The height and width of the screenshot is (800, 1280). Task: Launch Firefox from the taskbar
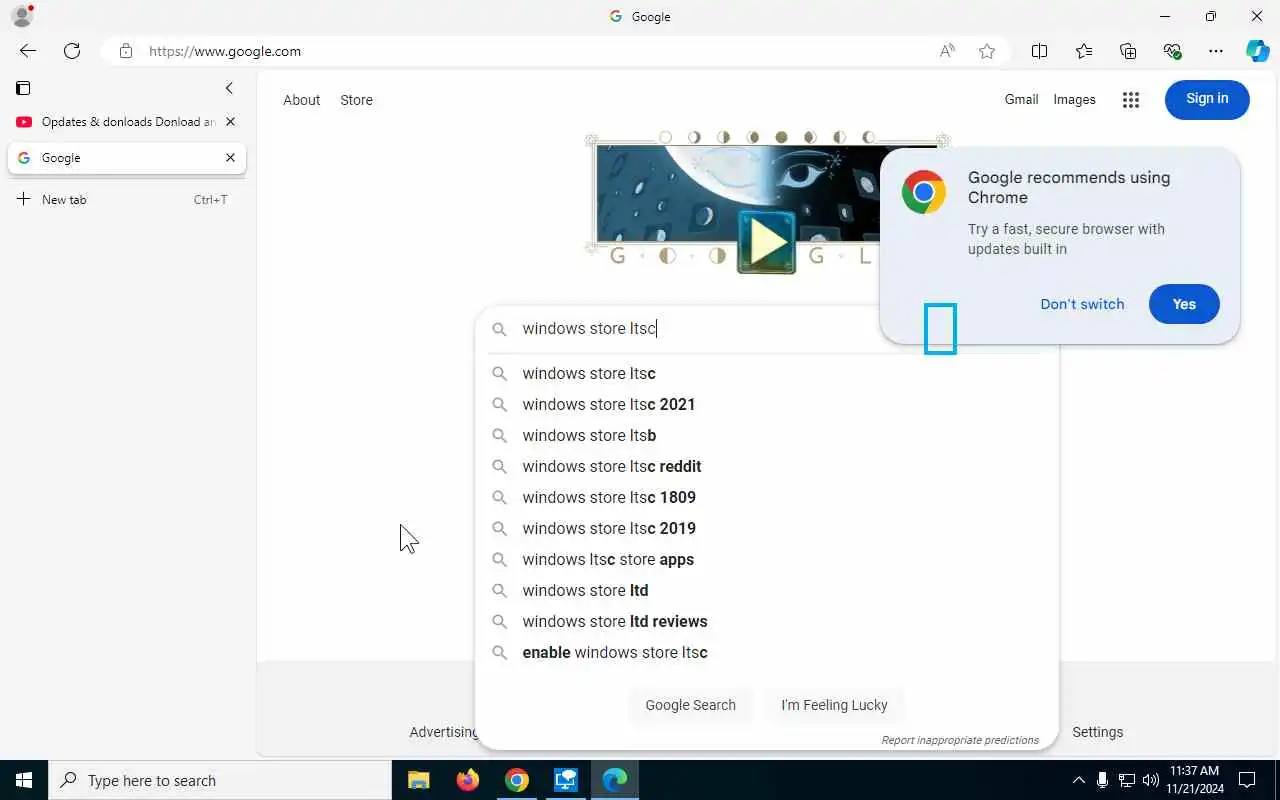coord(467,780)
